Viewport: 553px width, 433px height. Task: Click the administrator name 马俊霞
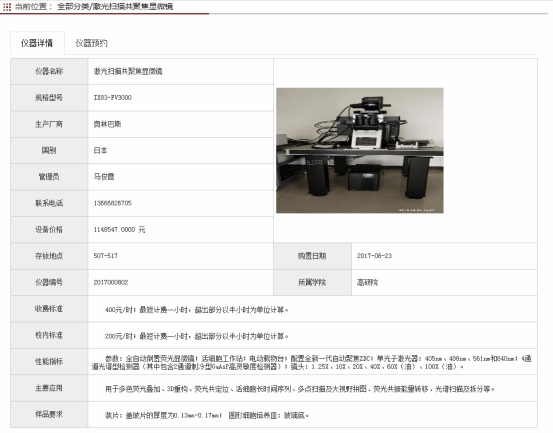(104, 177)
